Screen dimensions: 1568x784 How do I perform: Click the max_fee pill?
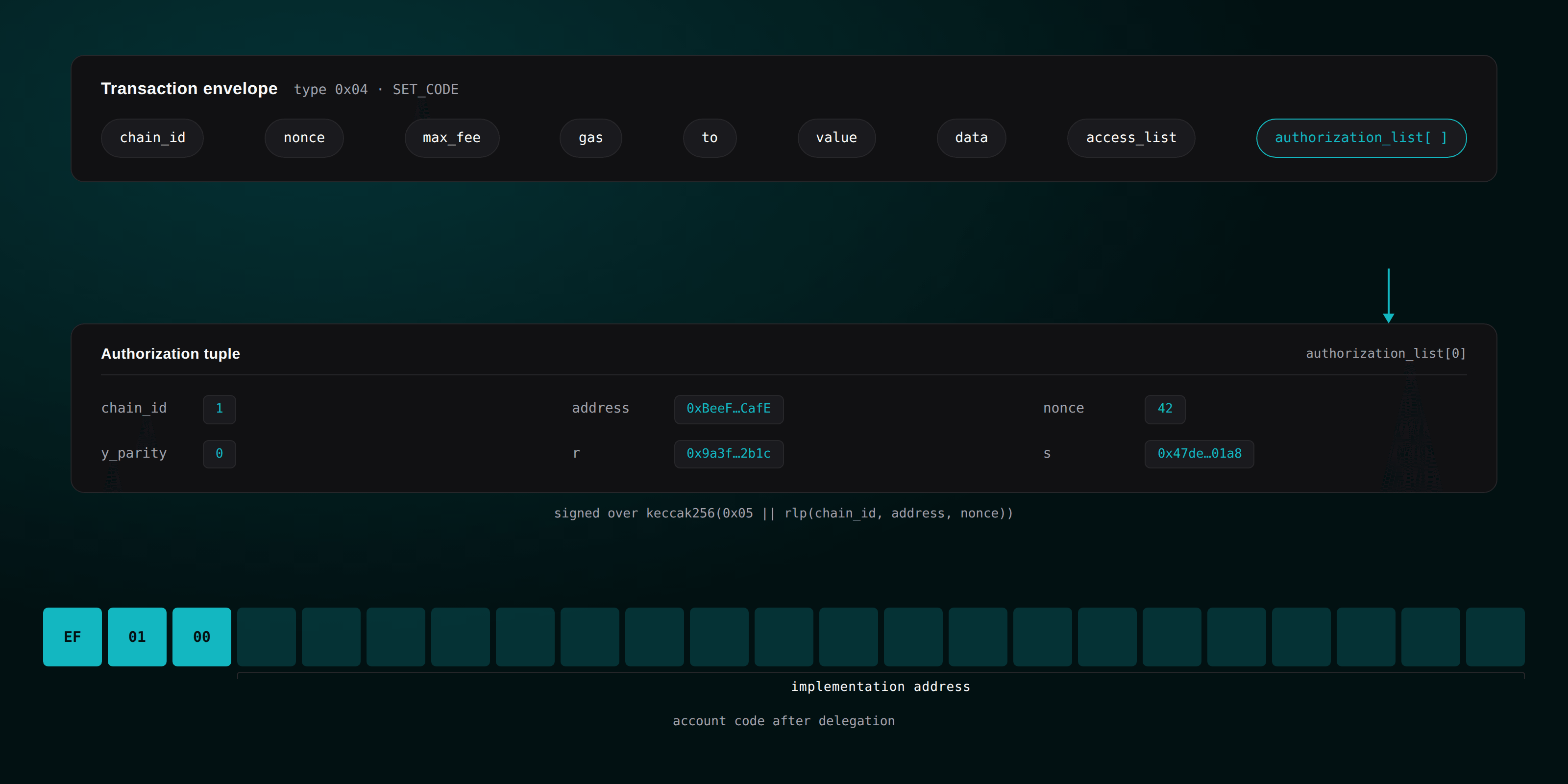point(452,138)
